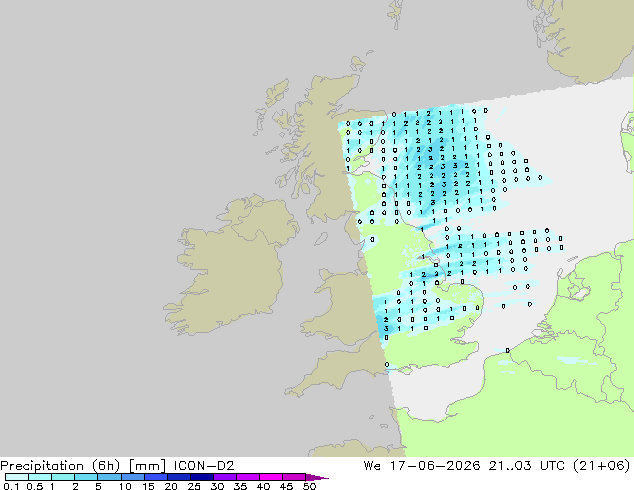Click the "Precipitation (6h)" title text
This screenshot has width=634, height=490.
click(60, 466)
